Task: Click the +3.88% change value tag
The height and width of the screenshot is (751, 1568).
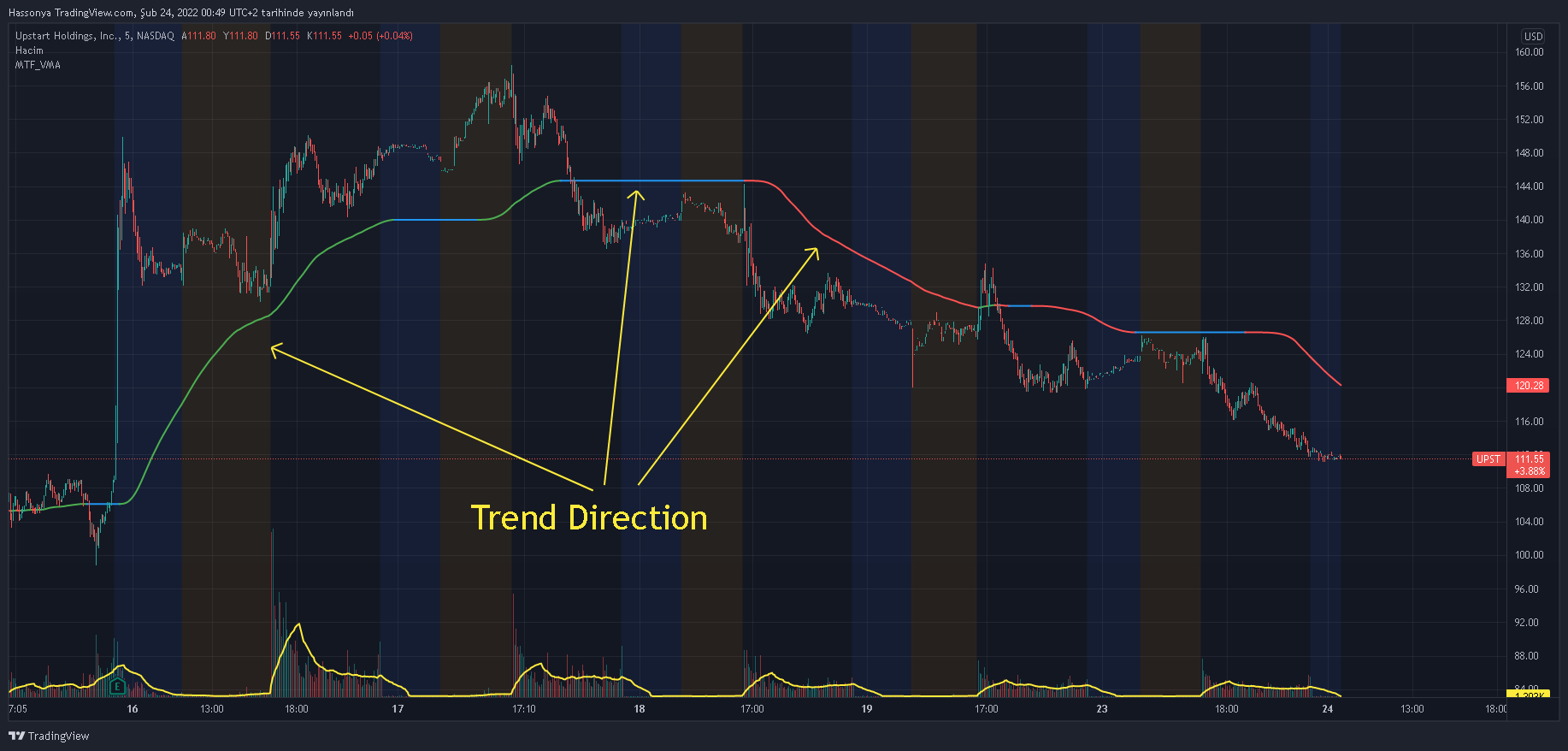Action: (1530, 471)
